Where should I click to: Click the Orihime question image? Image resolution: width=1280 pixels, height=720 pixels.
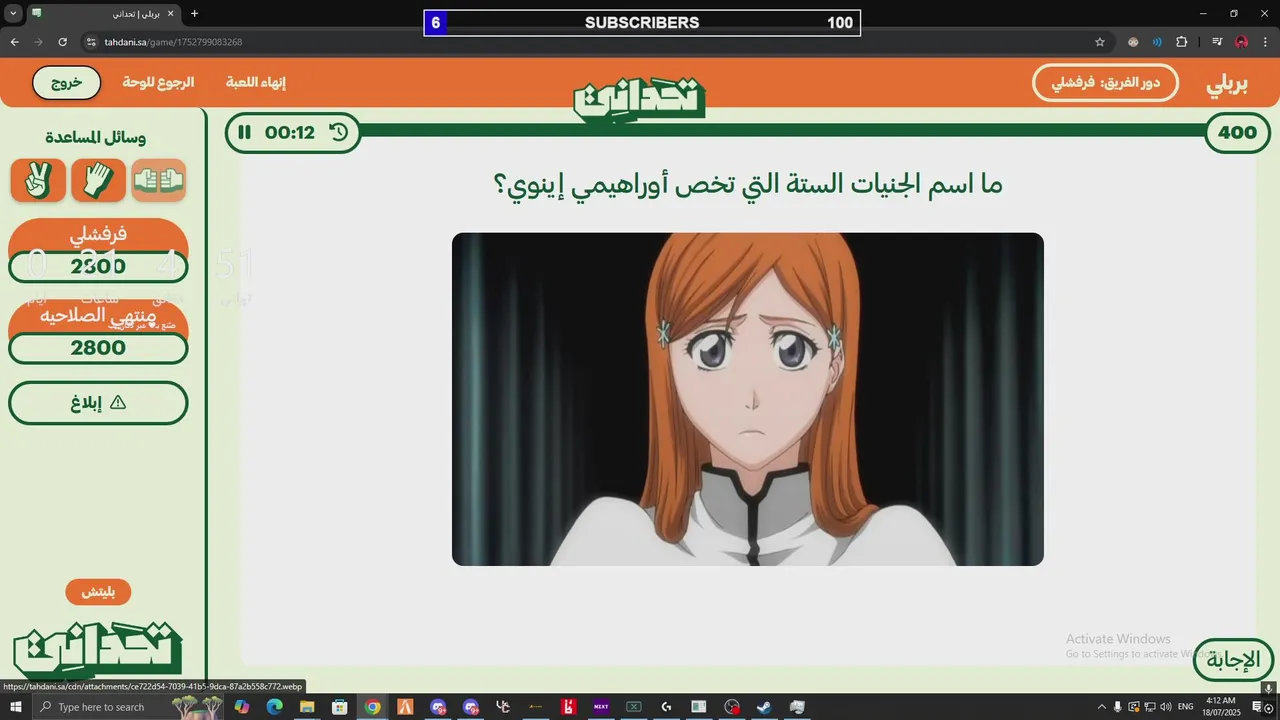point(748,399)
